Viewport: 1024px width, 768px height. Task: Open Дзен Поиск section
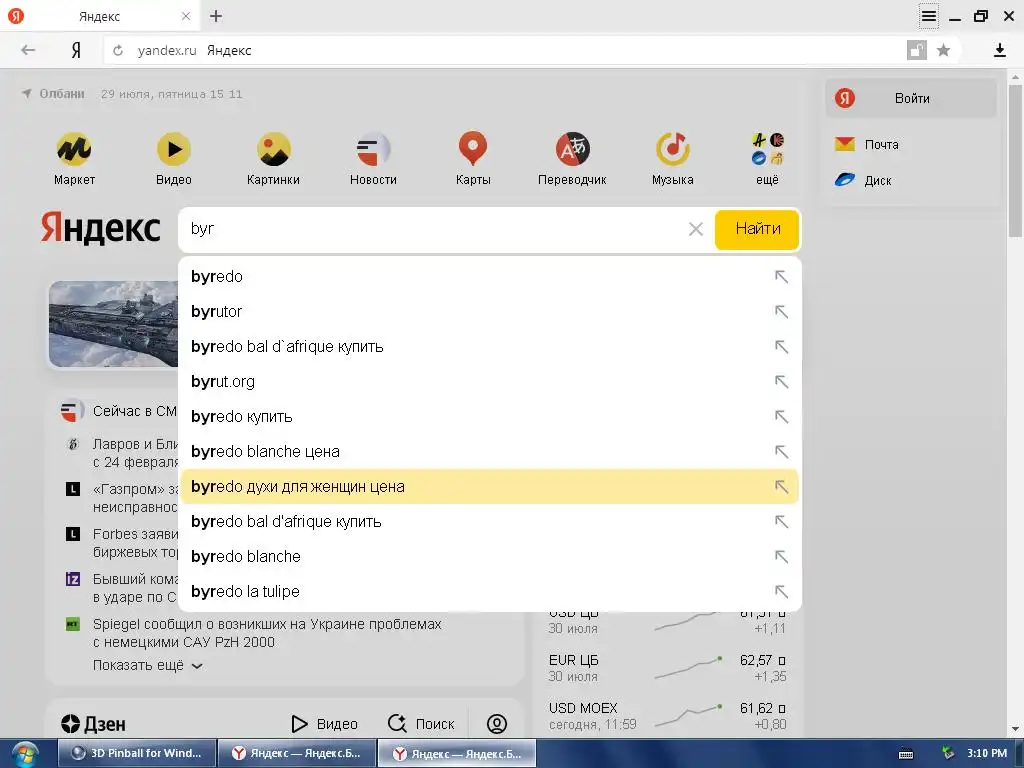point(421,724)
